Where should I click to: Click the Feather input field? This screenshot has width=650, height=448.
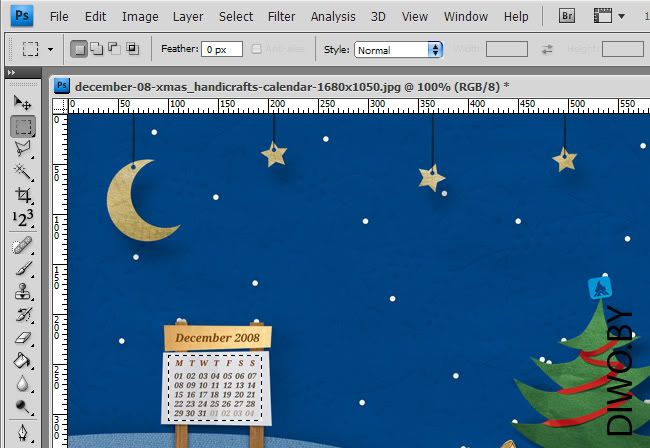click(x=222, y=49)
